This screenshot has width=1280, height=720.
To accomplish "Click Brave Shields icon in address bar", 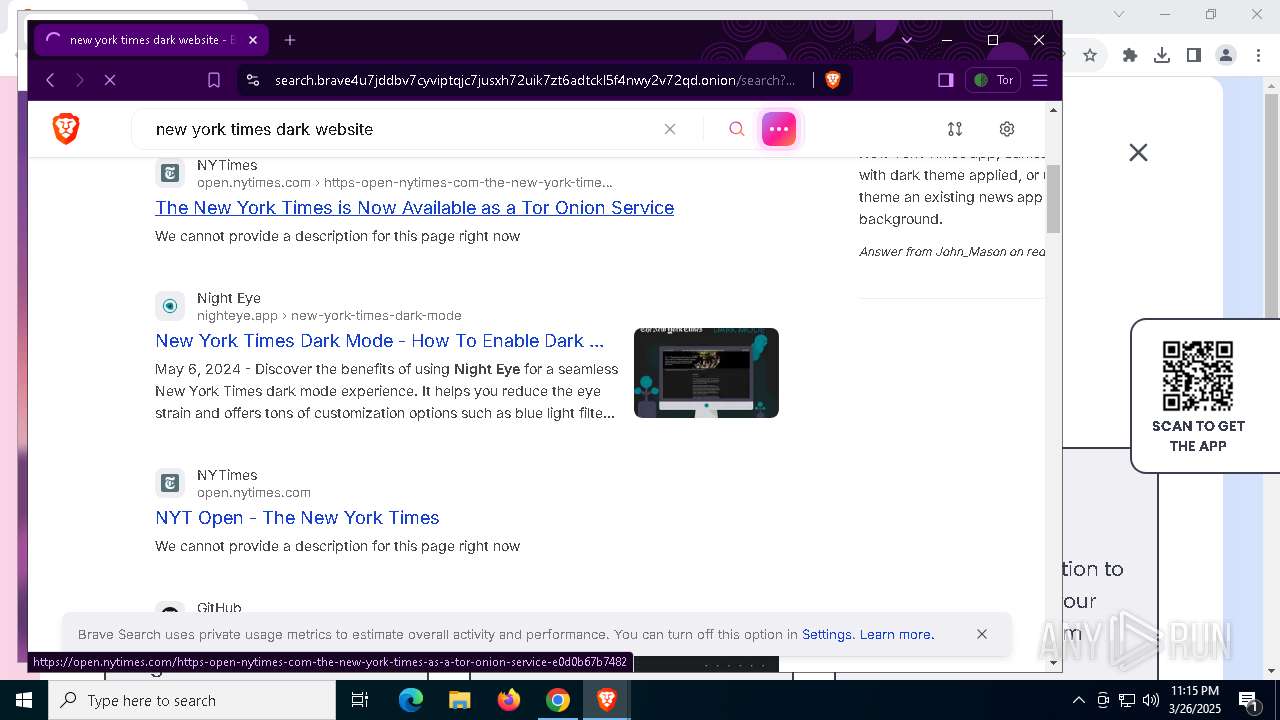I will pyautogui.click(x=833, y=80).
